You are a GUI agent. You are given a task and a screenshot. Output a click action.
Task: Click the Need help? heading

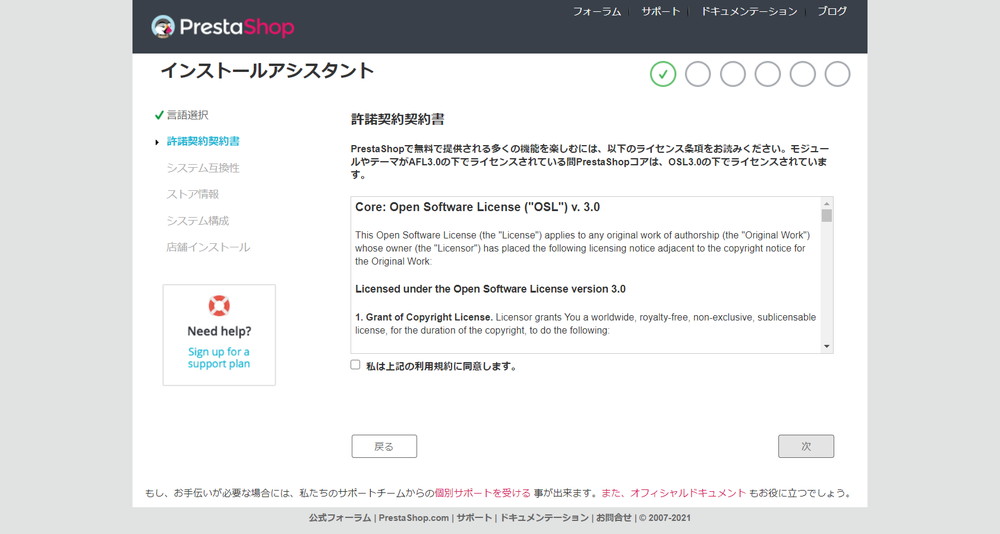(x=219, y=331)
